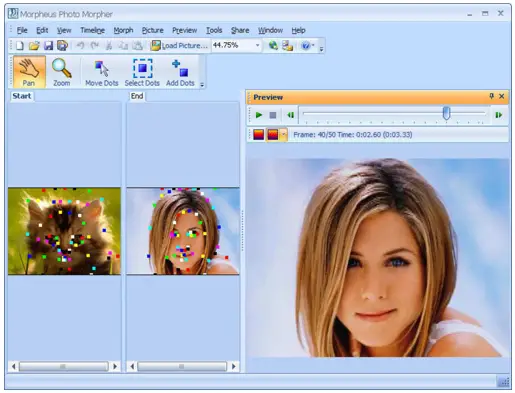Select the Pan tool
Screen dimensions: 515x393
tap(29, 72)
